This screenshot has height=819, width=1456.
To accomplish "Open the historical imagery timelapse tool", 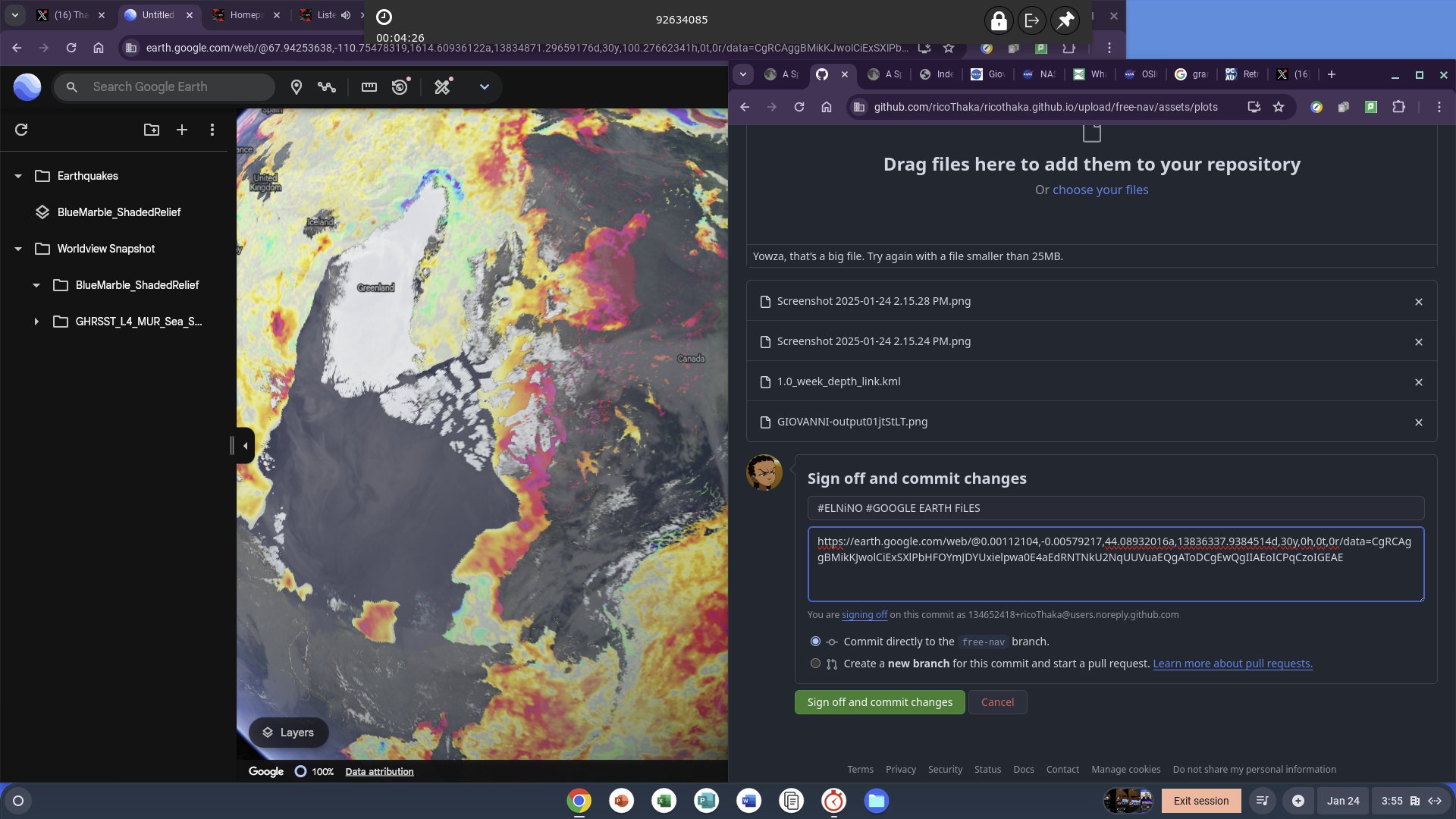I will (400, 86).
